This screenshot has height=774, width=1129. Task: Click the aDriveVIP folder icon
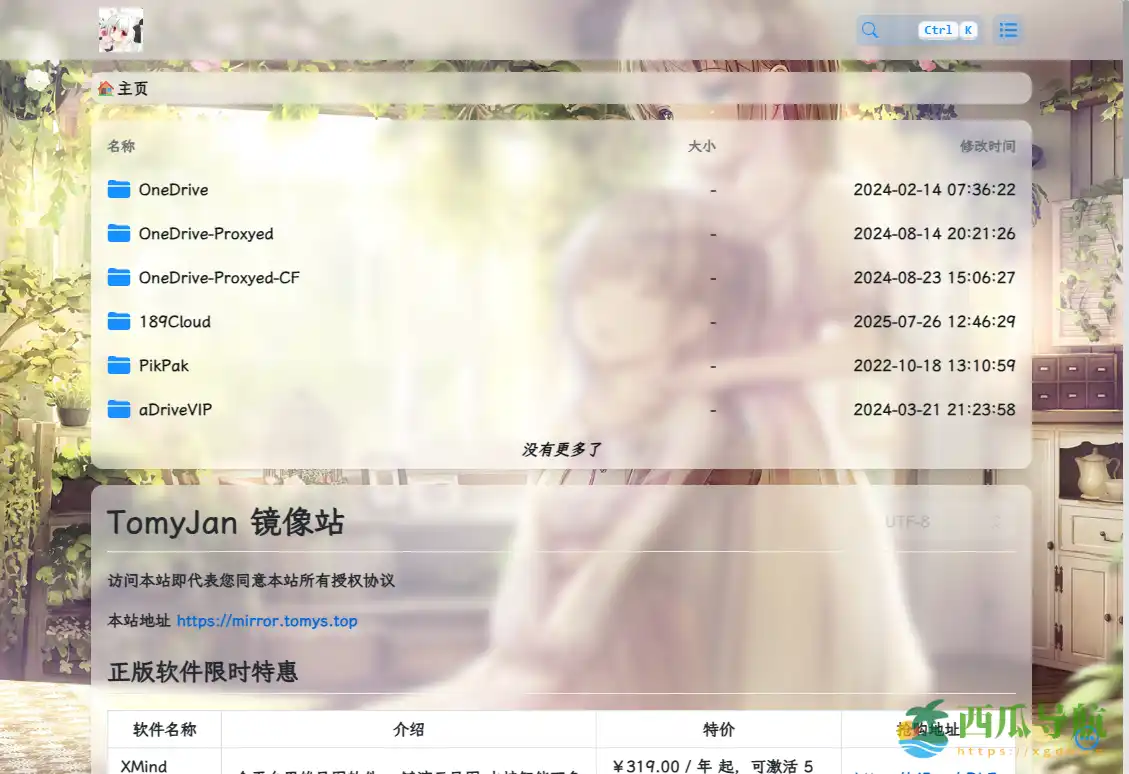[x=117, y=409]
